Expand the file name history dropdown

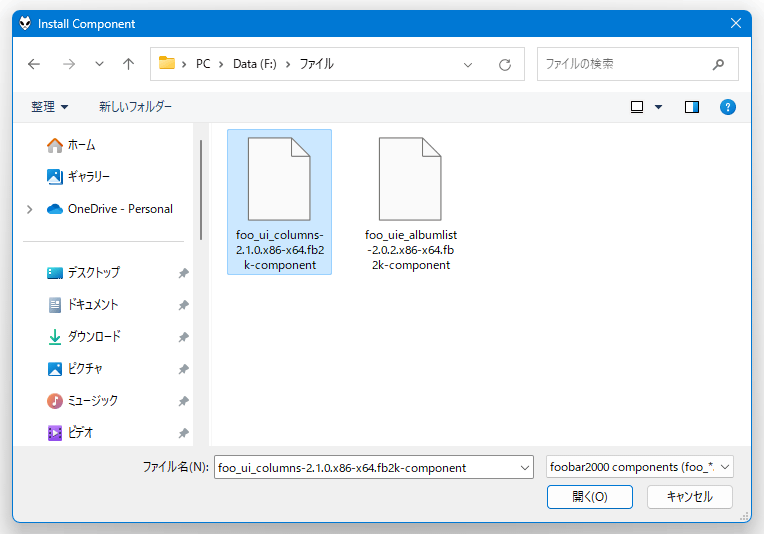(525, 468)
